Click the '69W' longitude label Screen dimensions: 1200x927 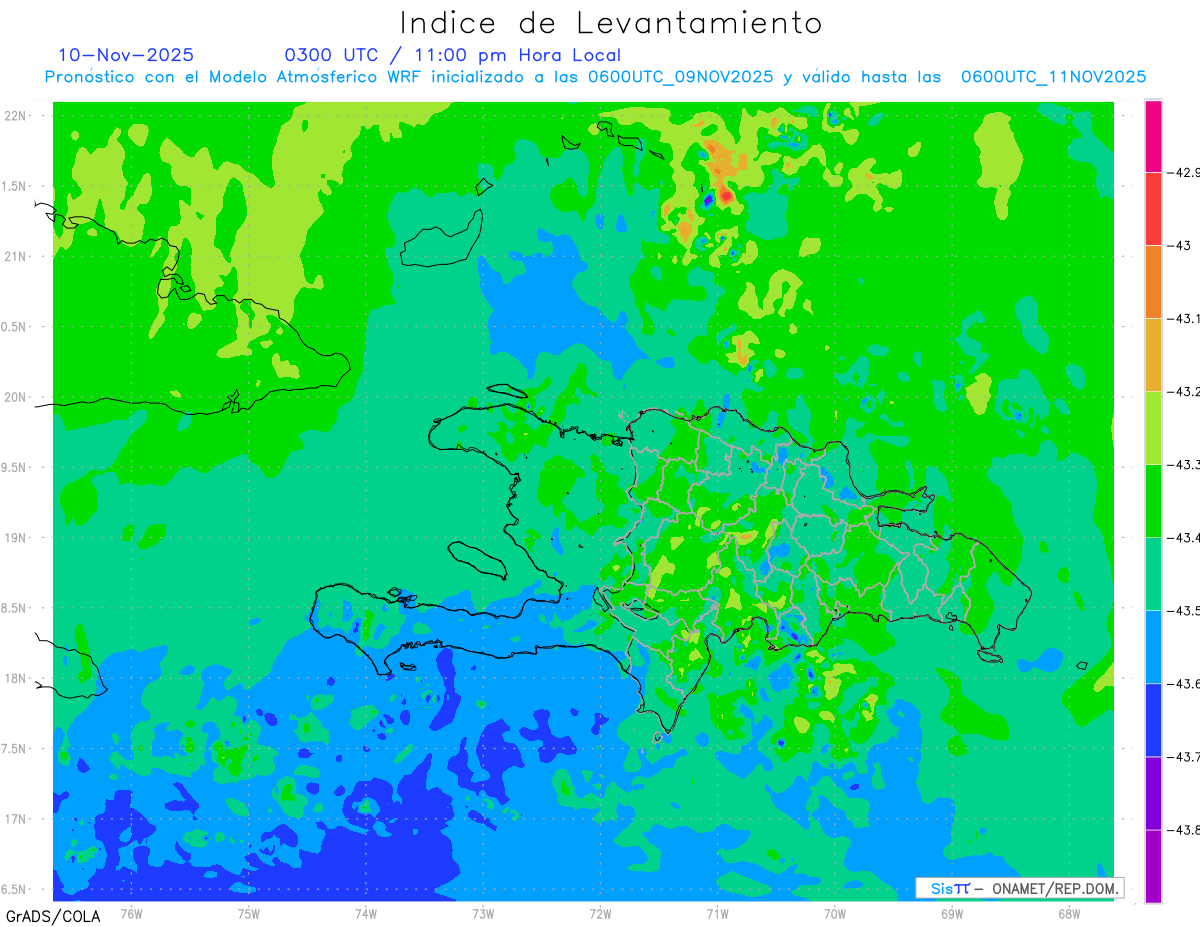click(x=952, y=914)
